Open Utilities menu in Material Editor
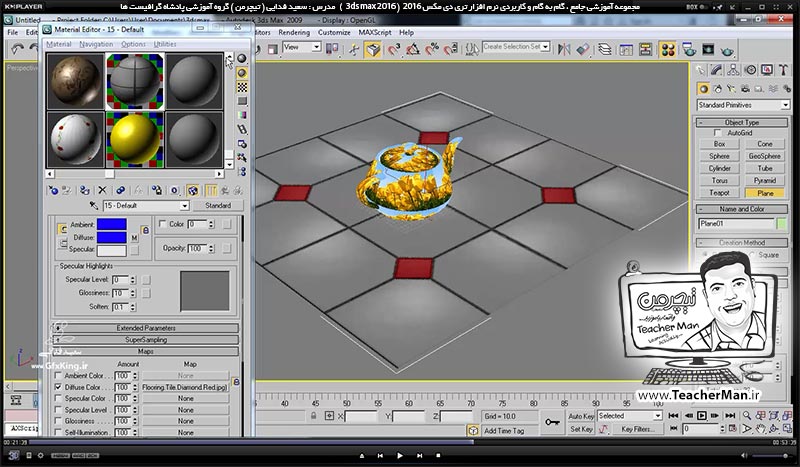The width and height of the screenshot is (800, 467). click(165, 44)
